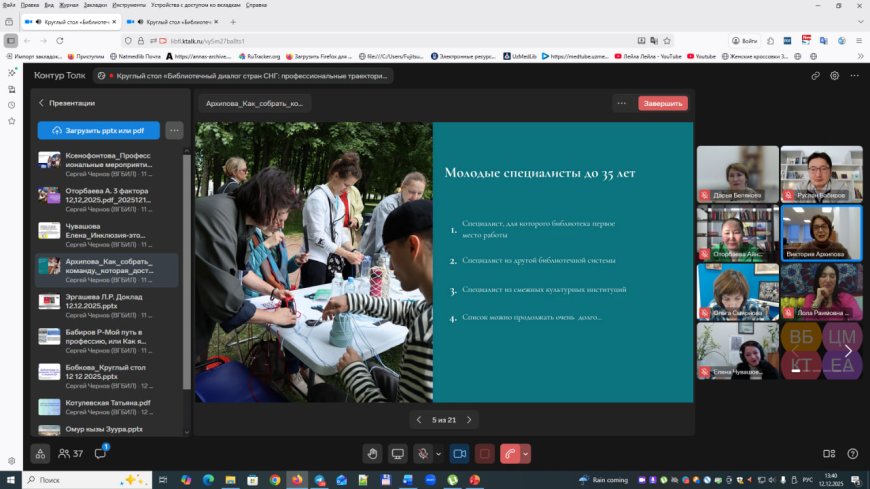Open the participants list showing 37
Viewport: 870px width, 489px height.
tap(70, 454)
